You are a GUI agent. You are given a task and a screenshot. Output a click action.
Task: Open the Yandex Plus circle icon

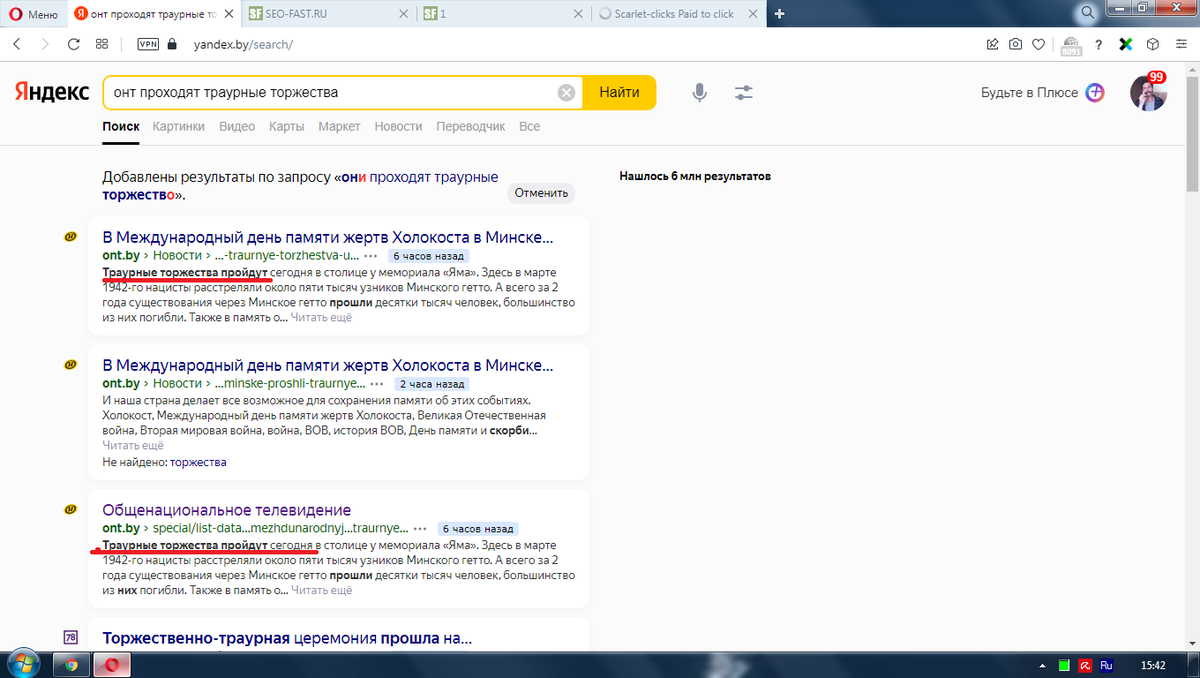pos(1095,92)
